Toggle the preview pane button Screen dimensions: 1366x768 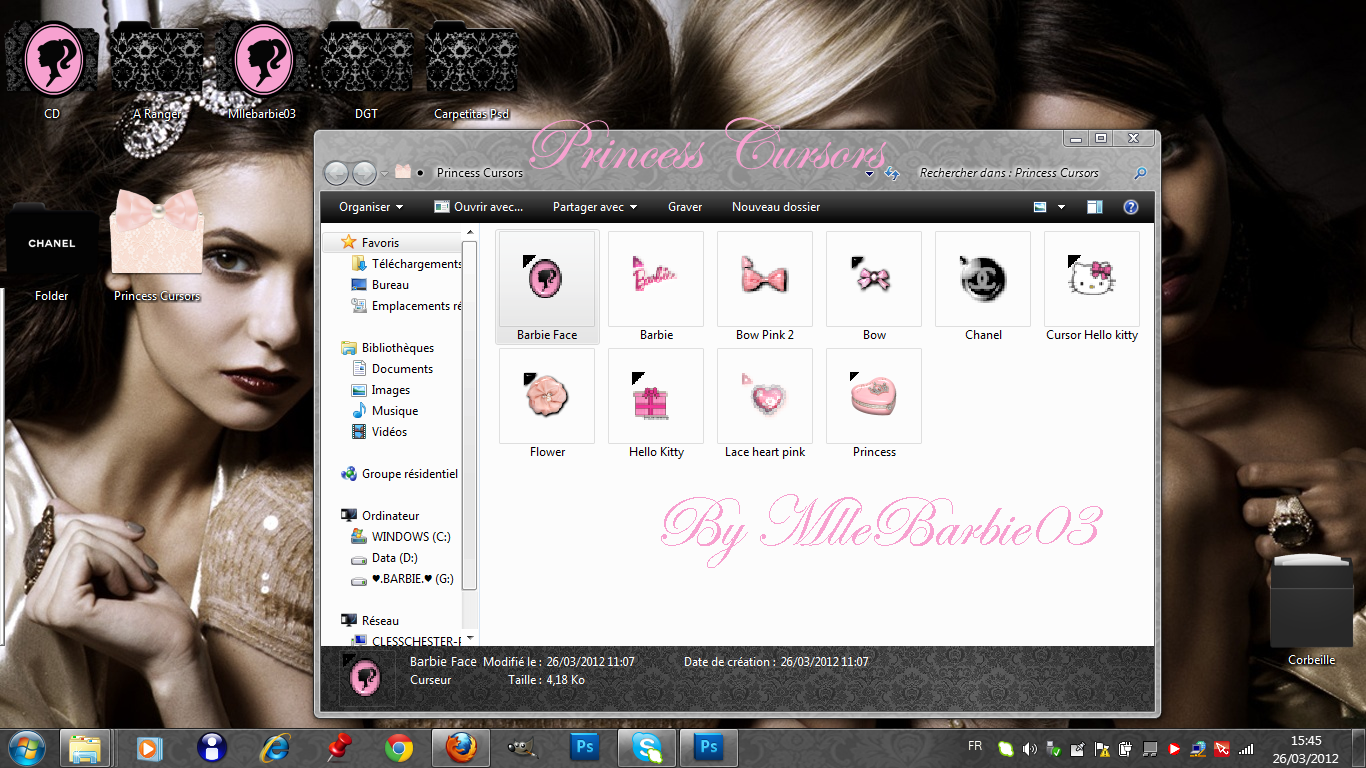coord(1095,207)
